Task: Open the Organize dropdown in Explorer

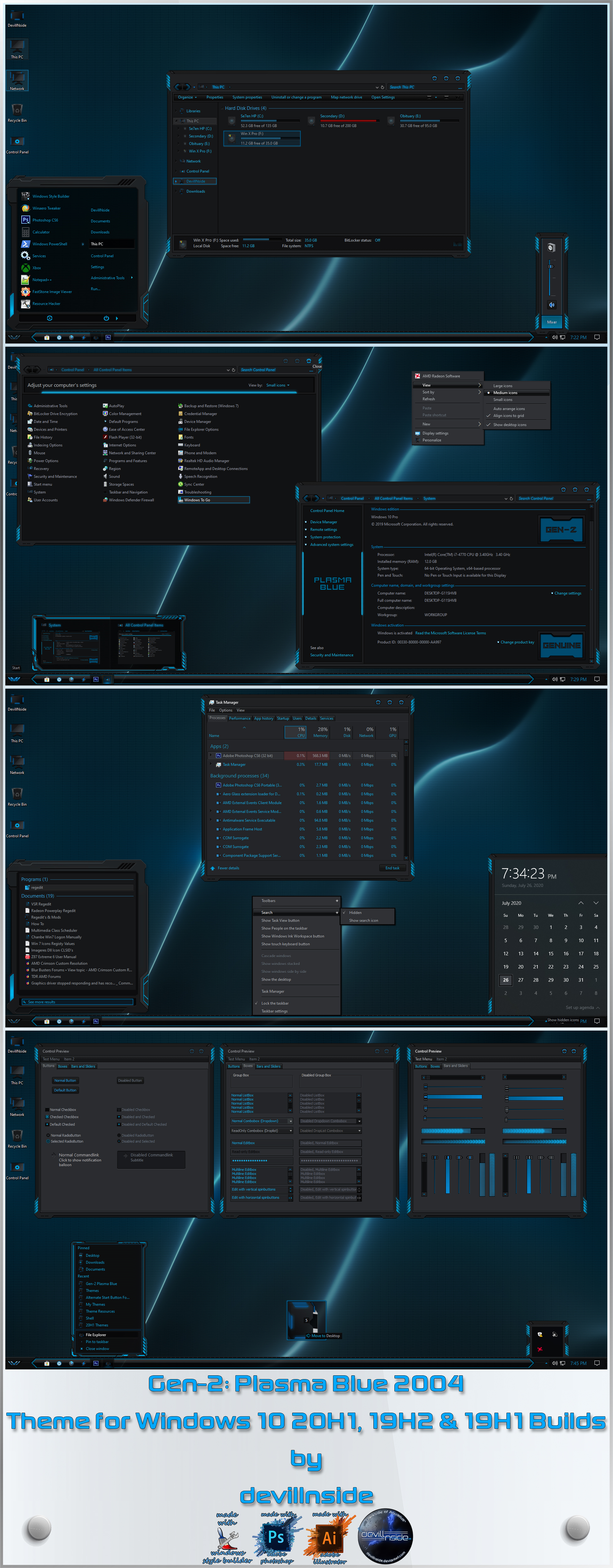Action: [187, 97]
